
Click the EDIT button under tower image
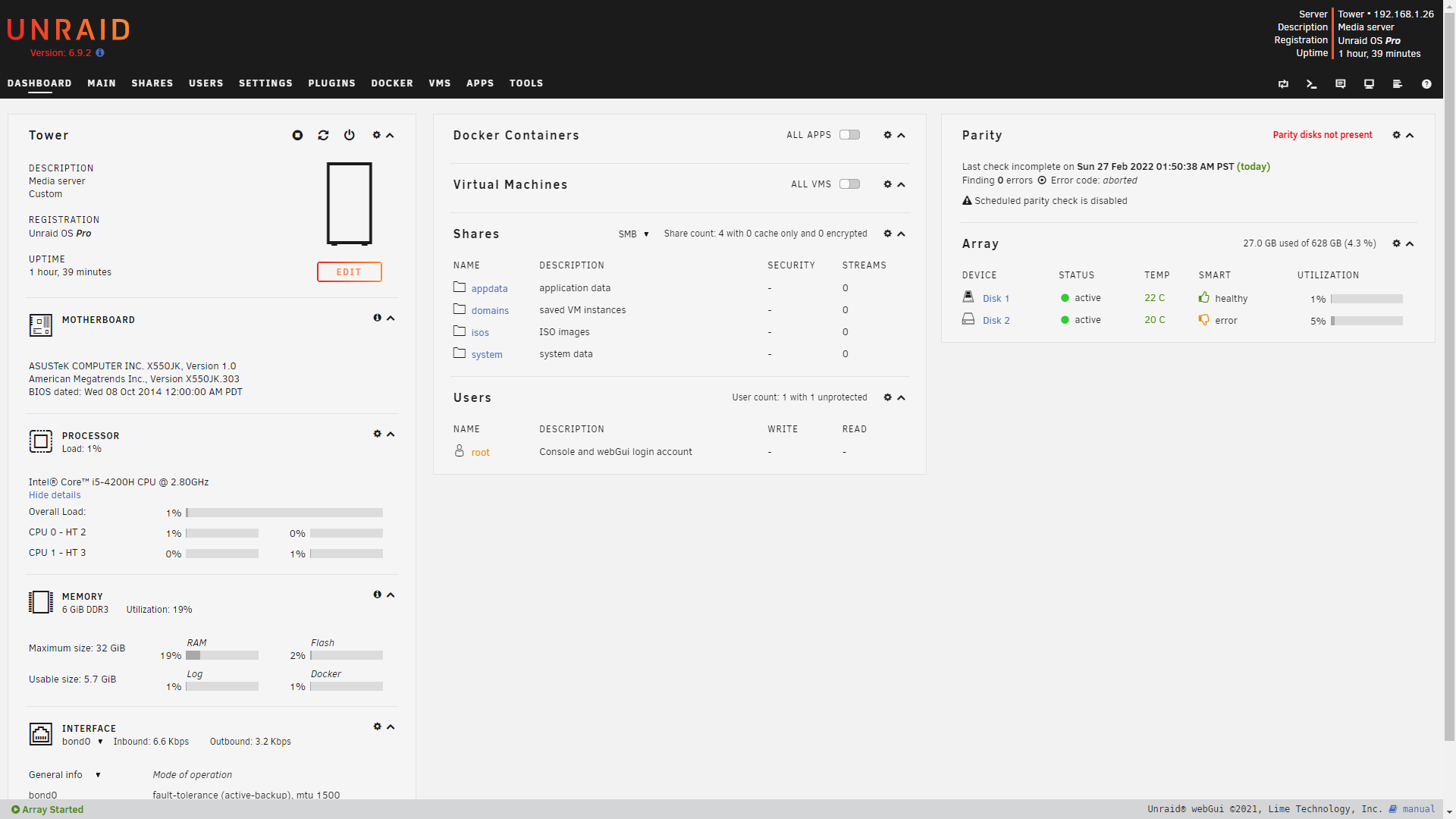point(349,272)
